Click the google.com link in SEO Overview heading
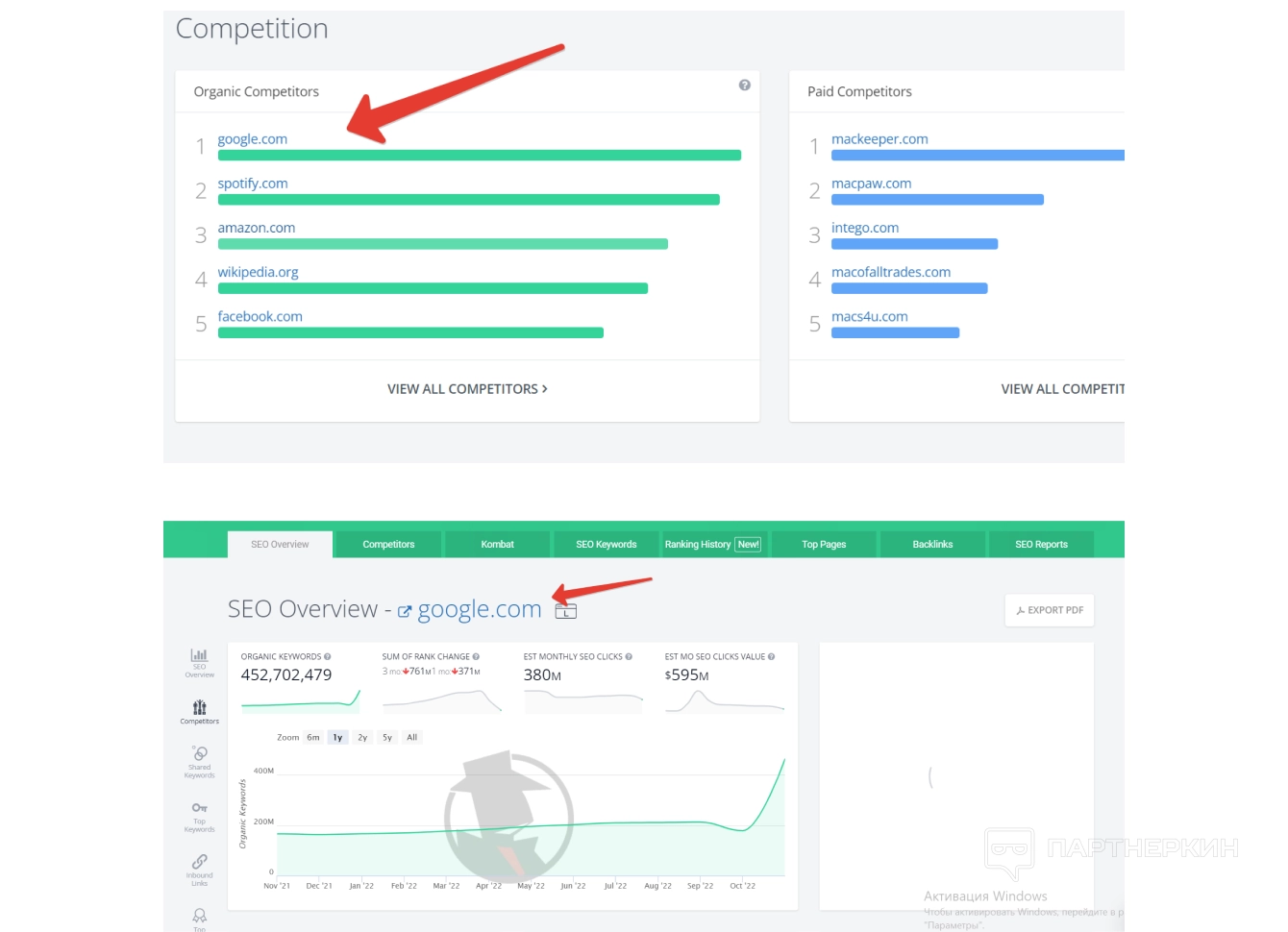1288x932 pixels. point(480,609)
